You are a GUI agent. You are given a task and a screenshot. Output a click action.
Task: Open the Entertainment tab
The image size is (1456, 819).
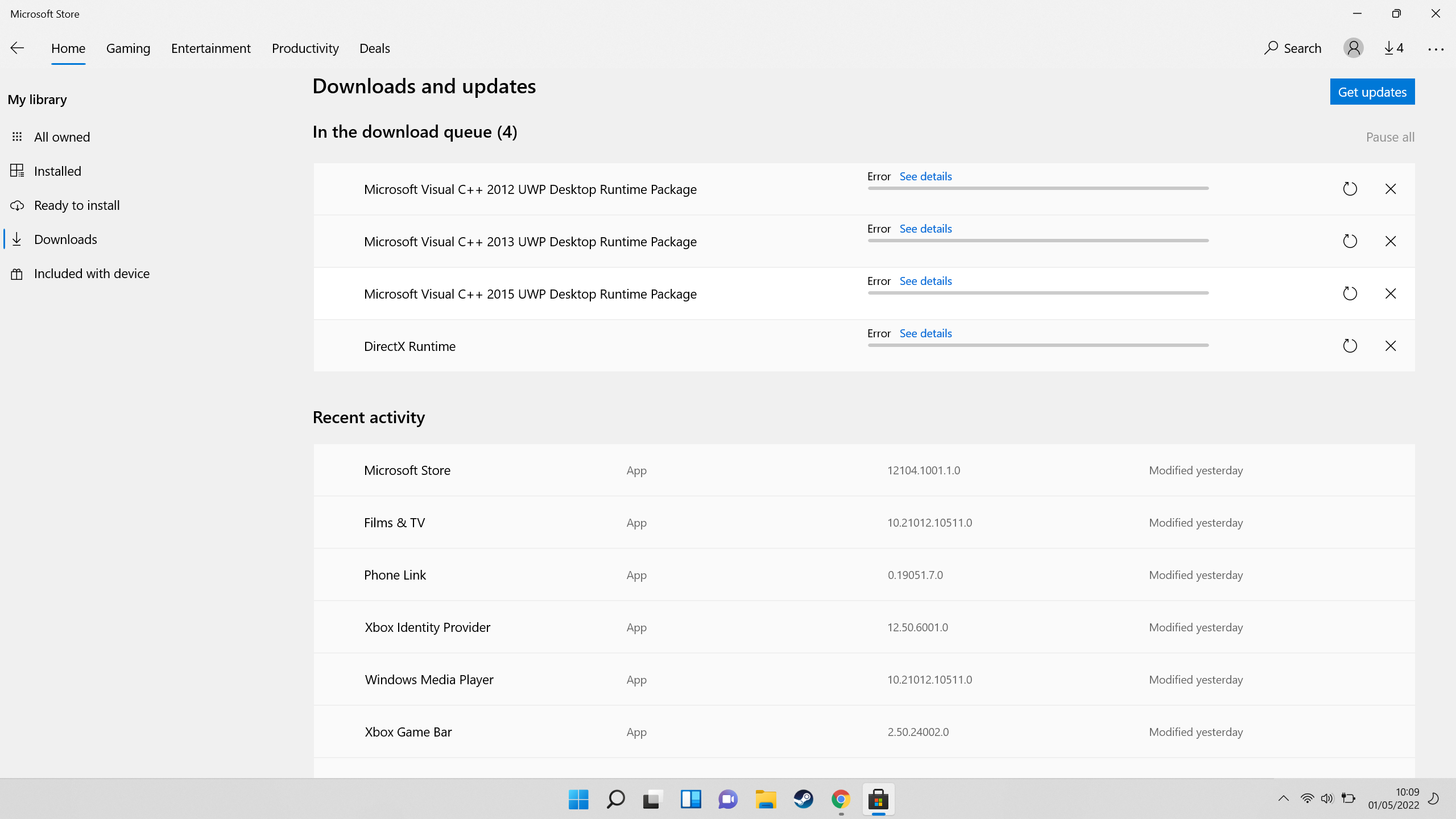pos(211,48)
